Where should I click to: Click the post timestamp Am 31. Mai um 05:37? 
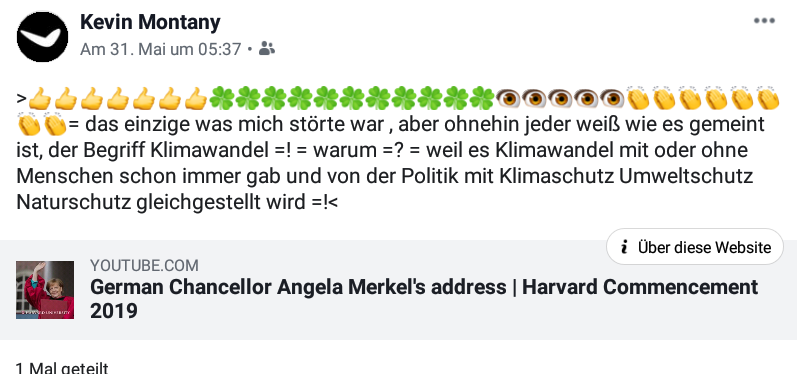pyautogui.click(x=161, y=49)
